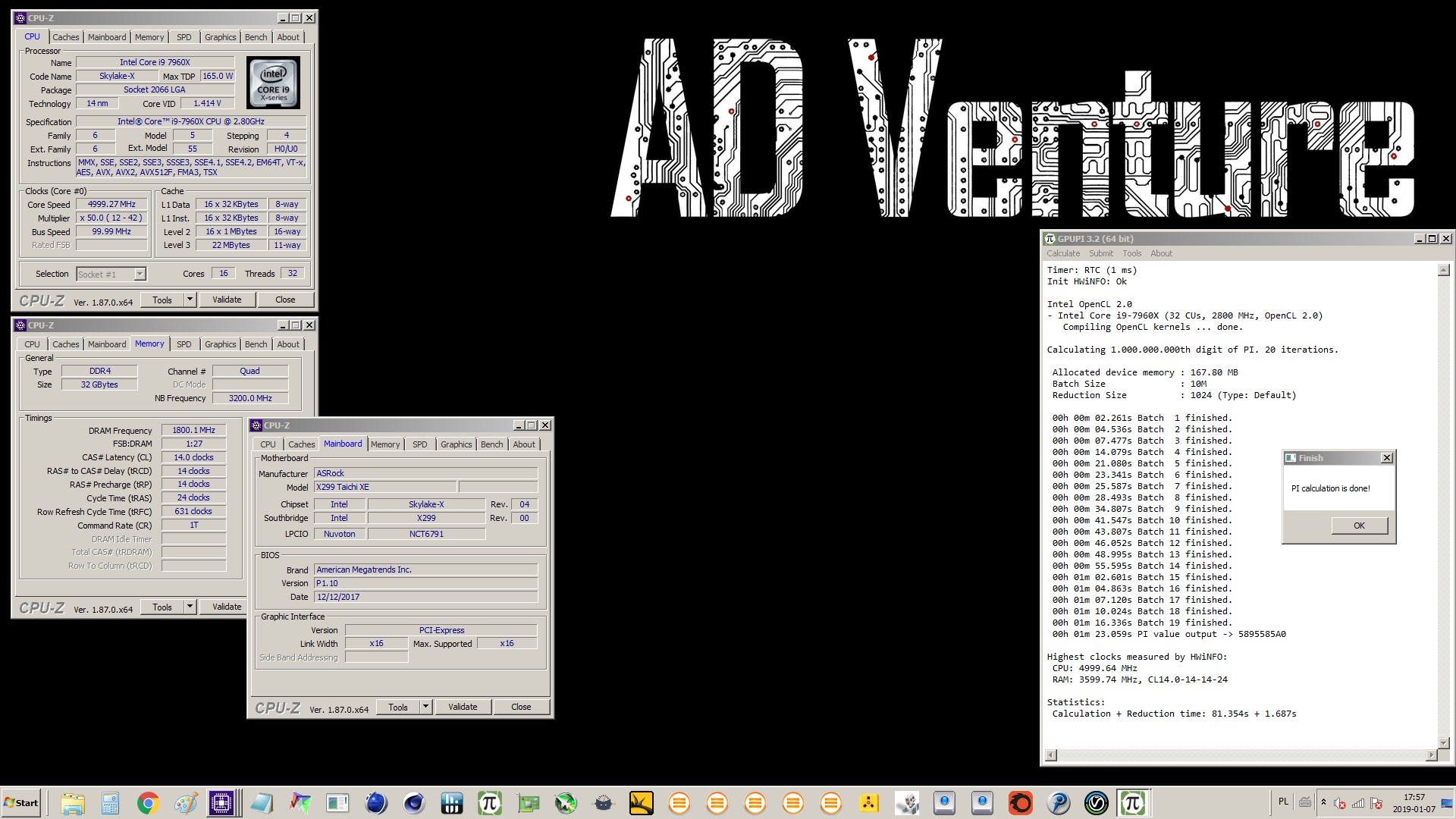Click the processor name Intel Core i9 7960X
Viewport: 1456px width, 819px height.
tap(155, 62)
